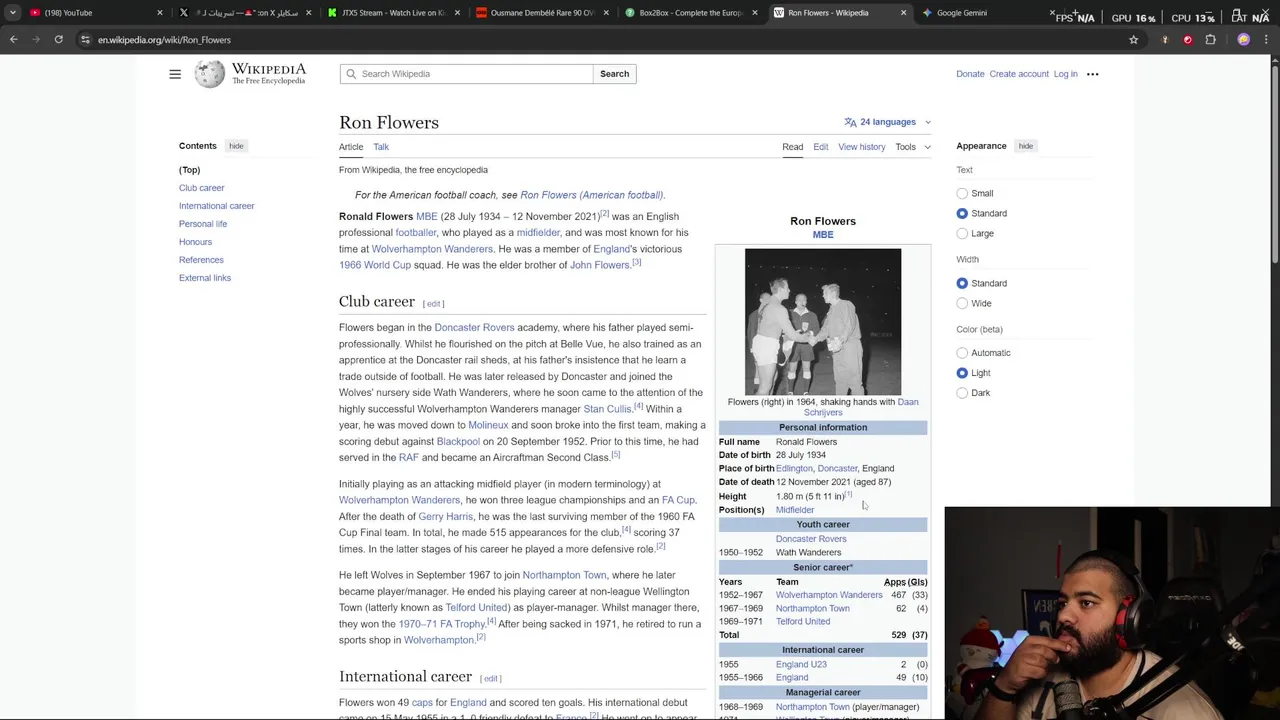Bookmark this page with the star
The height and width of the screenshot is (720, 1280).
point(1133,40)
